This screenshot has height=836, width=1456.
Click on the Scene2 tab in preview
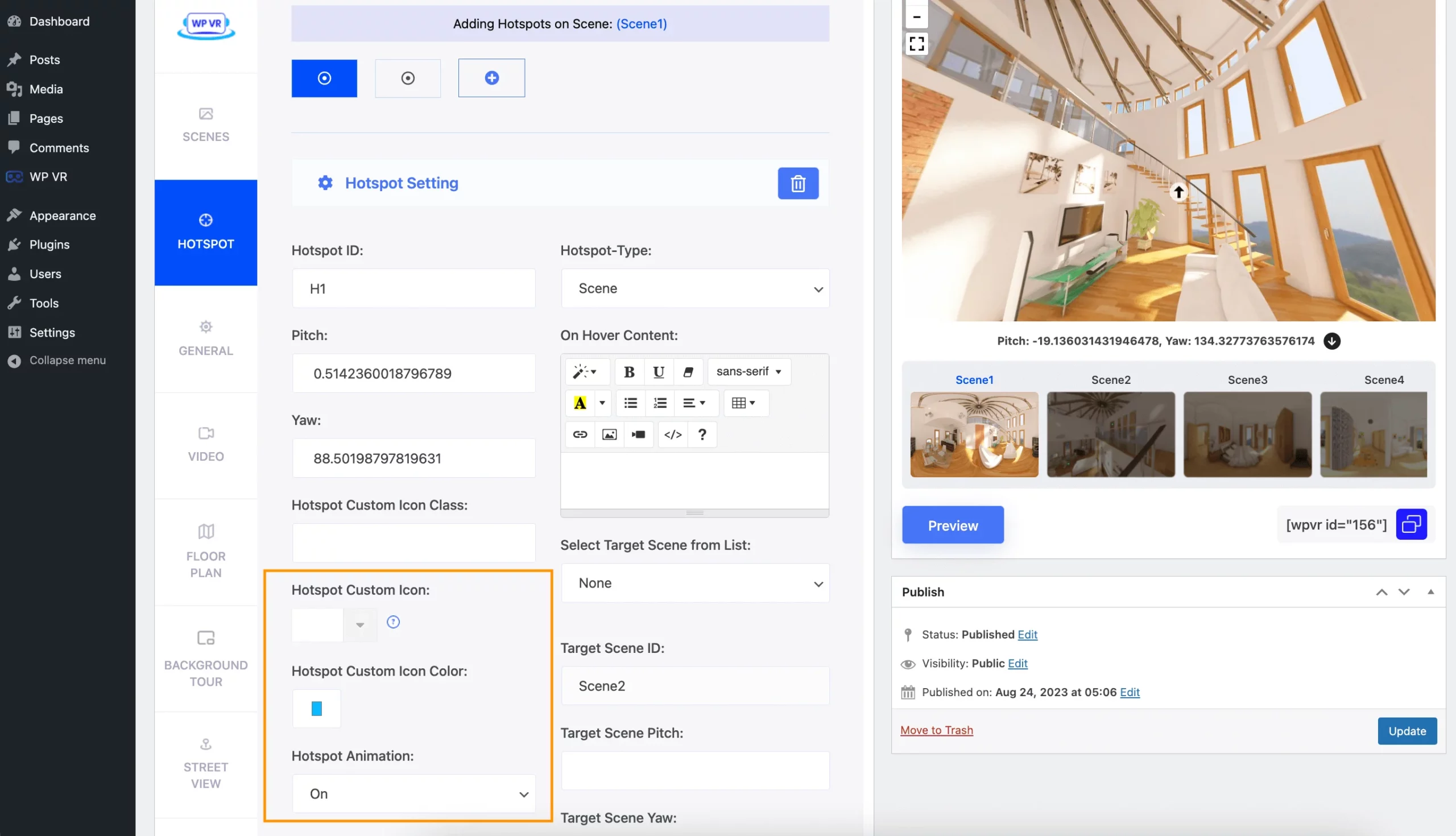click(1111, 380)
